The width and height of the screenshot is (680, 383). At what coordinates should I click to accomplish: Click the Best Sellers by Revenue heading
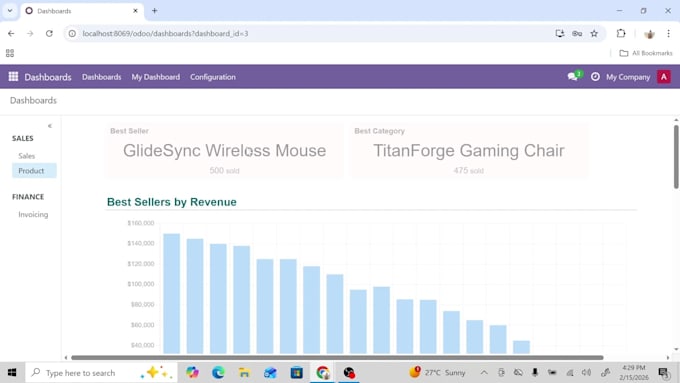coord(172,202)
